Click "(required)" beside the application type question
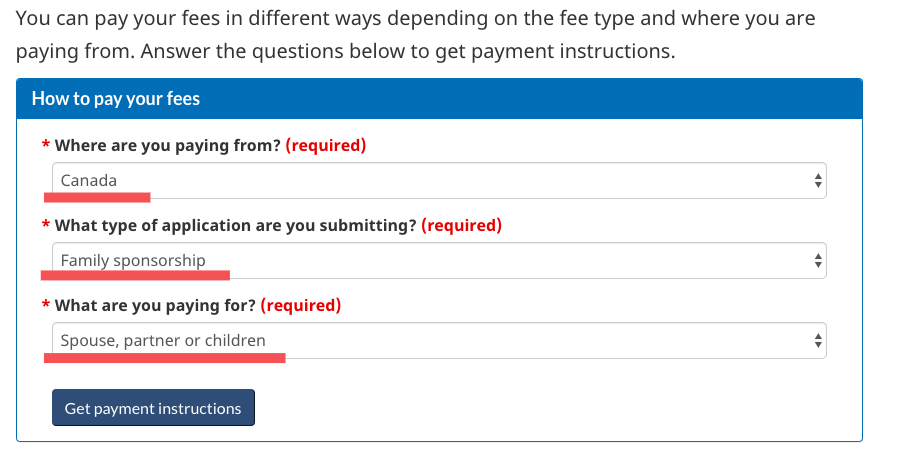 (x=461, y=225)
